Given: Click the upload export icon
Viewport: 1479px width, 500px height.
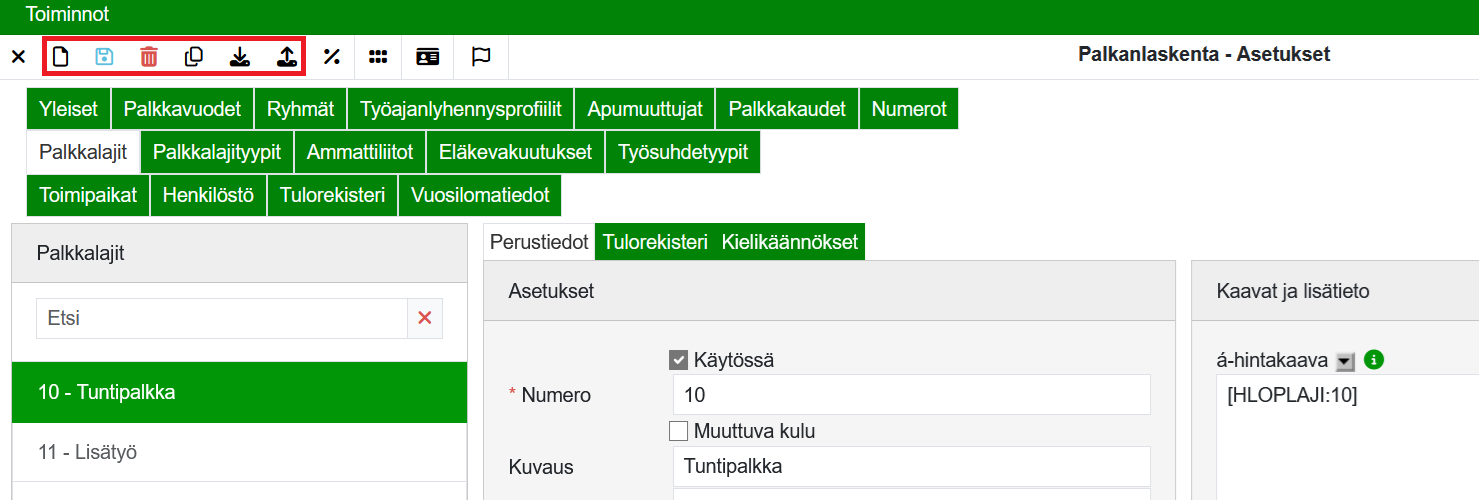Looking at the screenshot, I should pos(287,57).
